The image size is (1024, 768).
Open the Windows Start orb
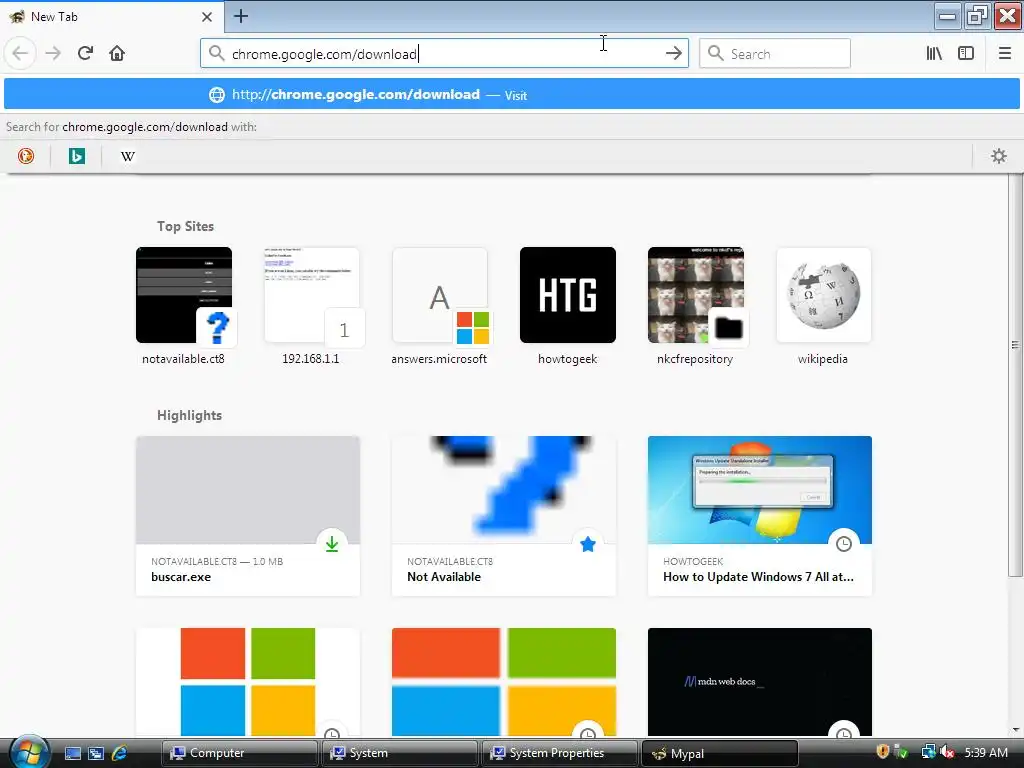tap(29, 751)
